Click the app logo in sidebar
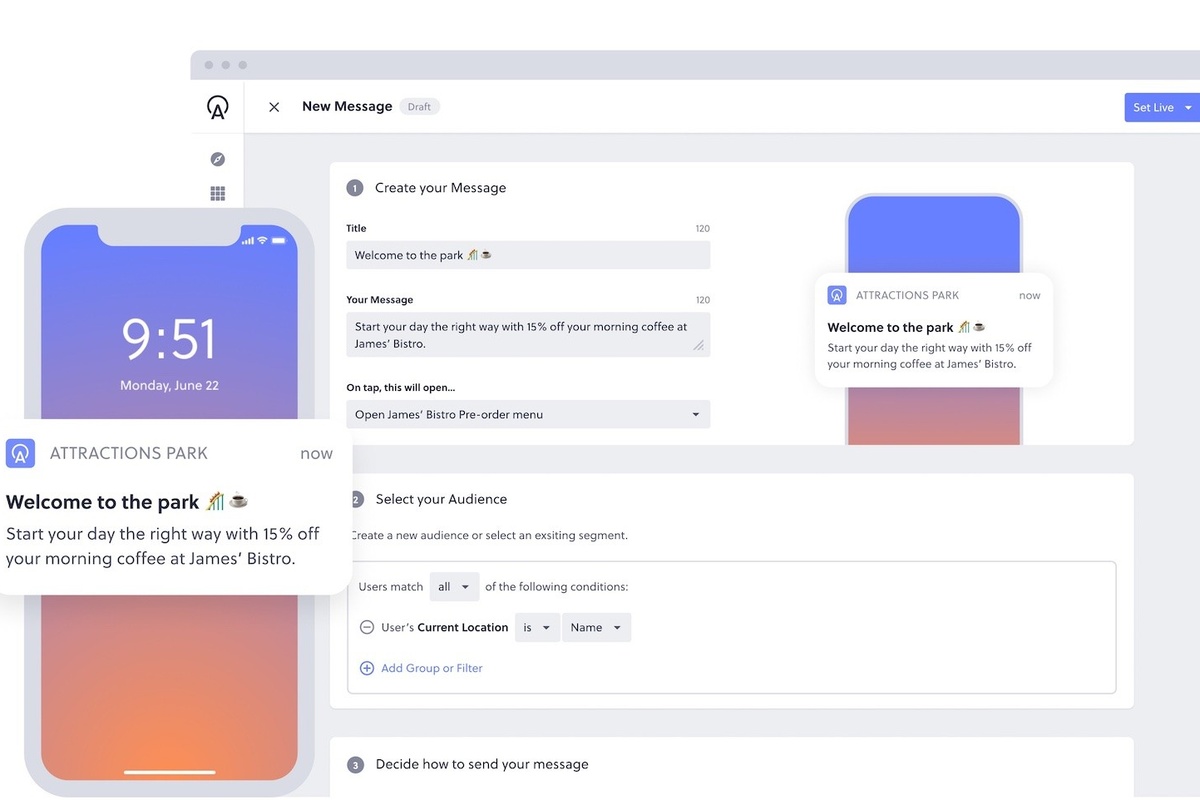1200x800 pixels. [x=217, y=107]
